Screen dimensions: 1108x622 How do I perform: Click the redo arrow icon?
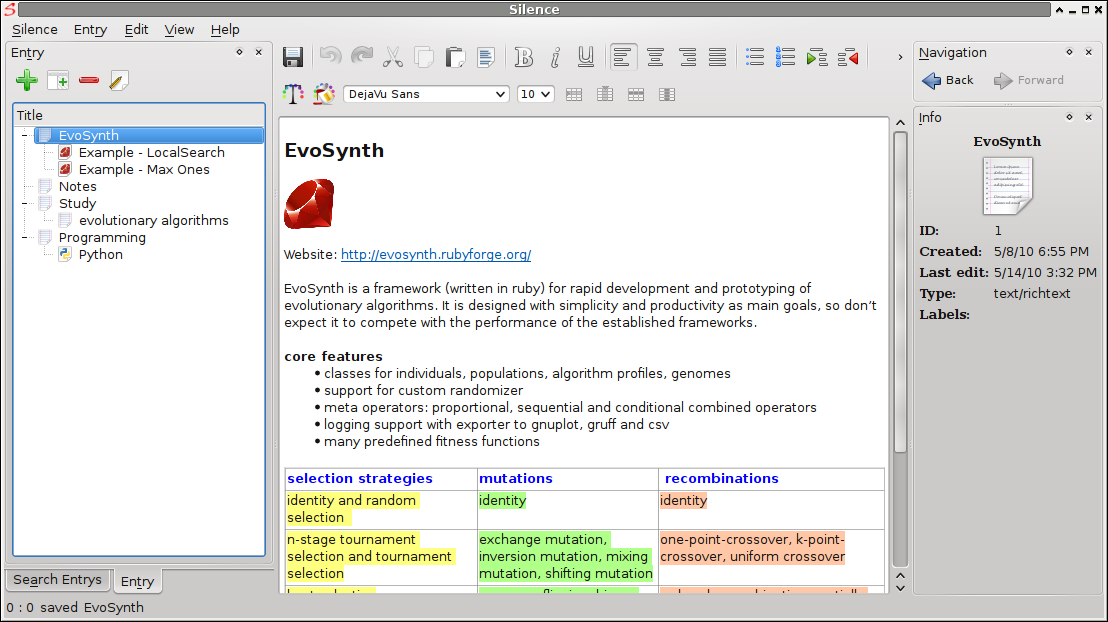coord(362,57)
